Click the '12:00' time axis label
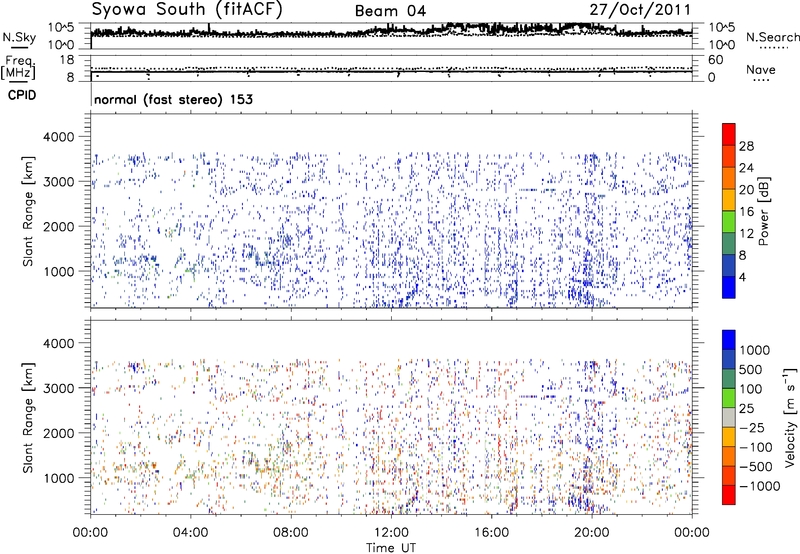The height and width of the screenshot is (554, 800). pos(391,533)
